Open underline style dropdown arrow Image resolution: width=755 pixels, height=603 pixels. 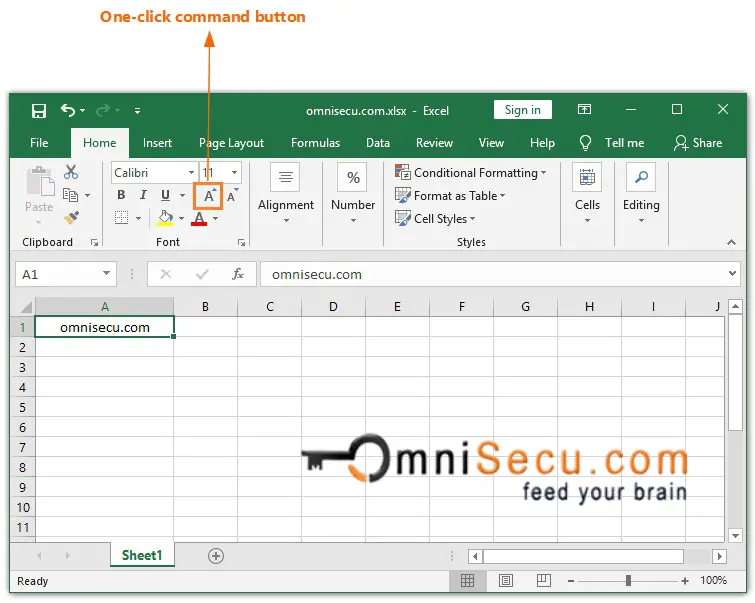point(182,196)
